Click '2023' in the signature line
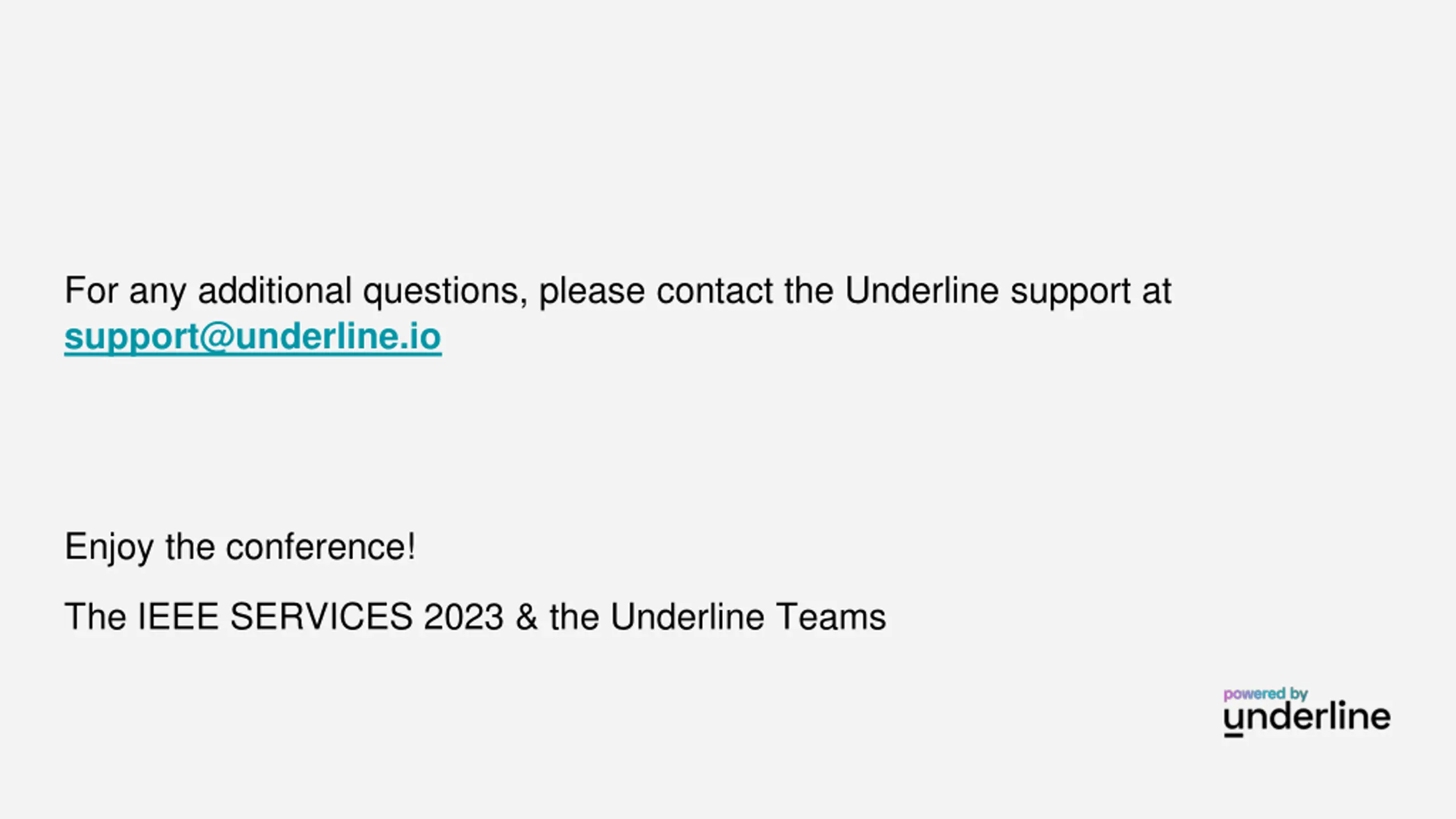1456x819 pixels. (x=464, y=617)
